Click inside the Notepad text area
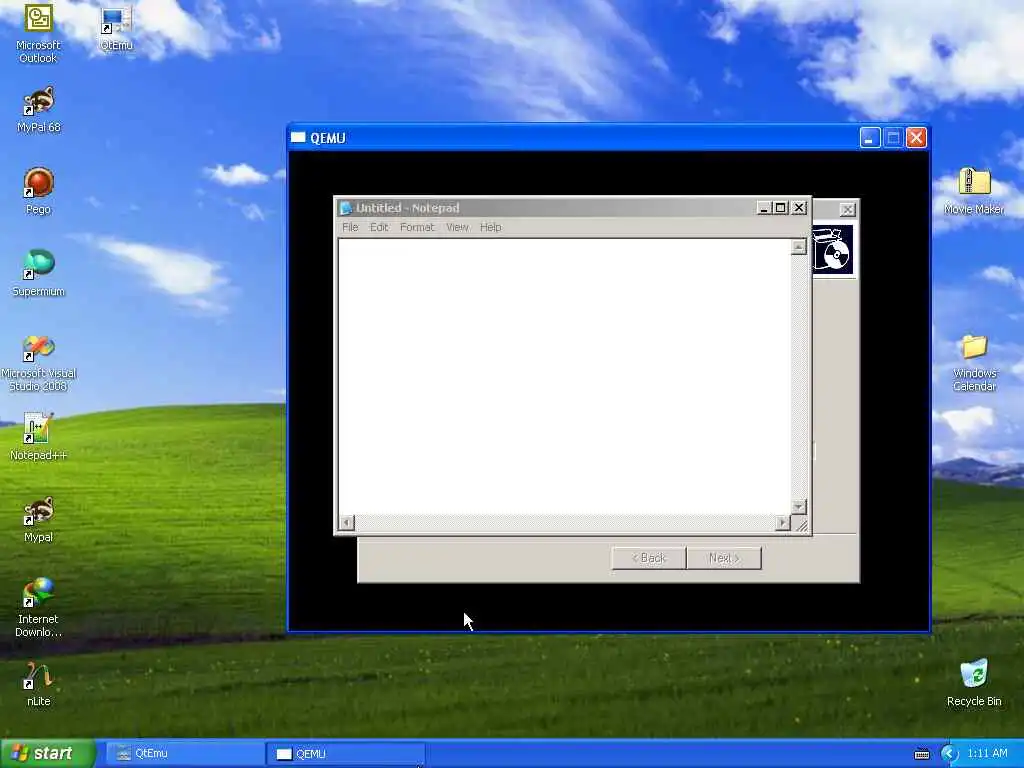The width and height of the screenshot is (1024, 768). (564, 377)
